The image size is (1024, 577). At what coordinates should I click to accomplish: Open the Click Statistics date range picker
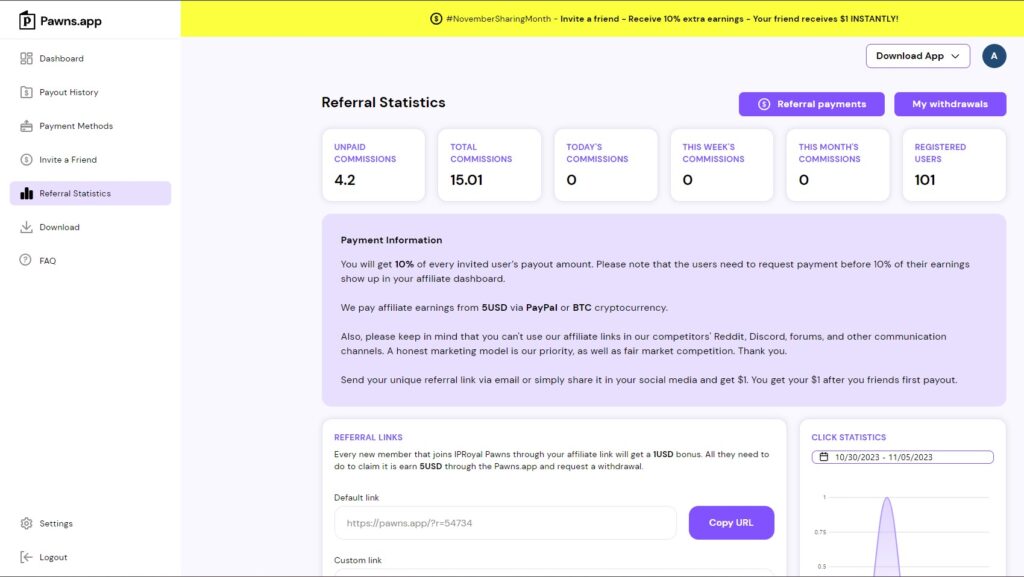[903, 457]
